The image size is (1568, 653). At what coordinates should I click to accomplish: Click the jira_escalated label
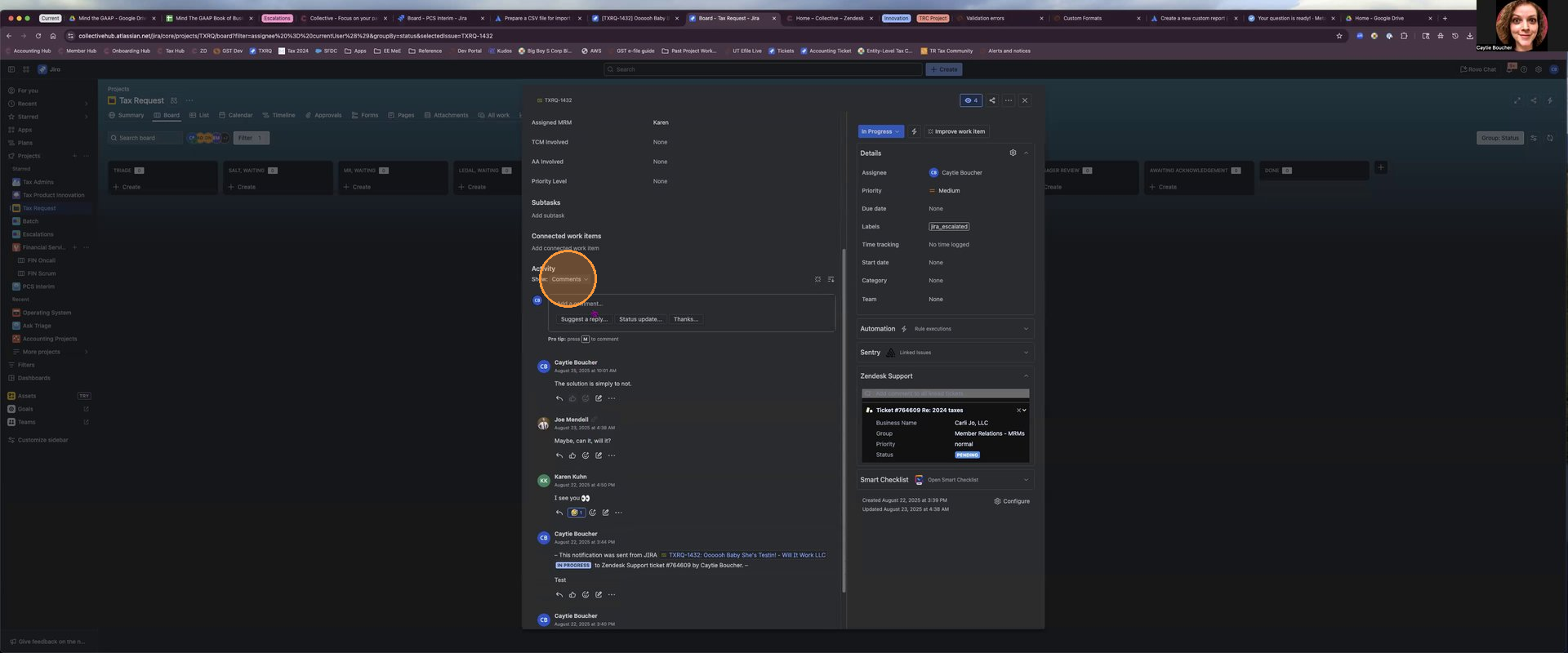point(949,227)
